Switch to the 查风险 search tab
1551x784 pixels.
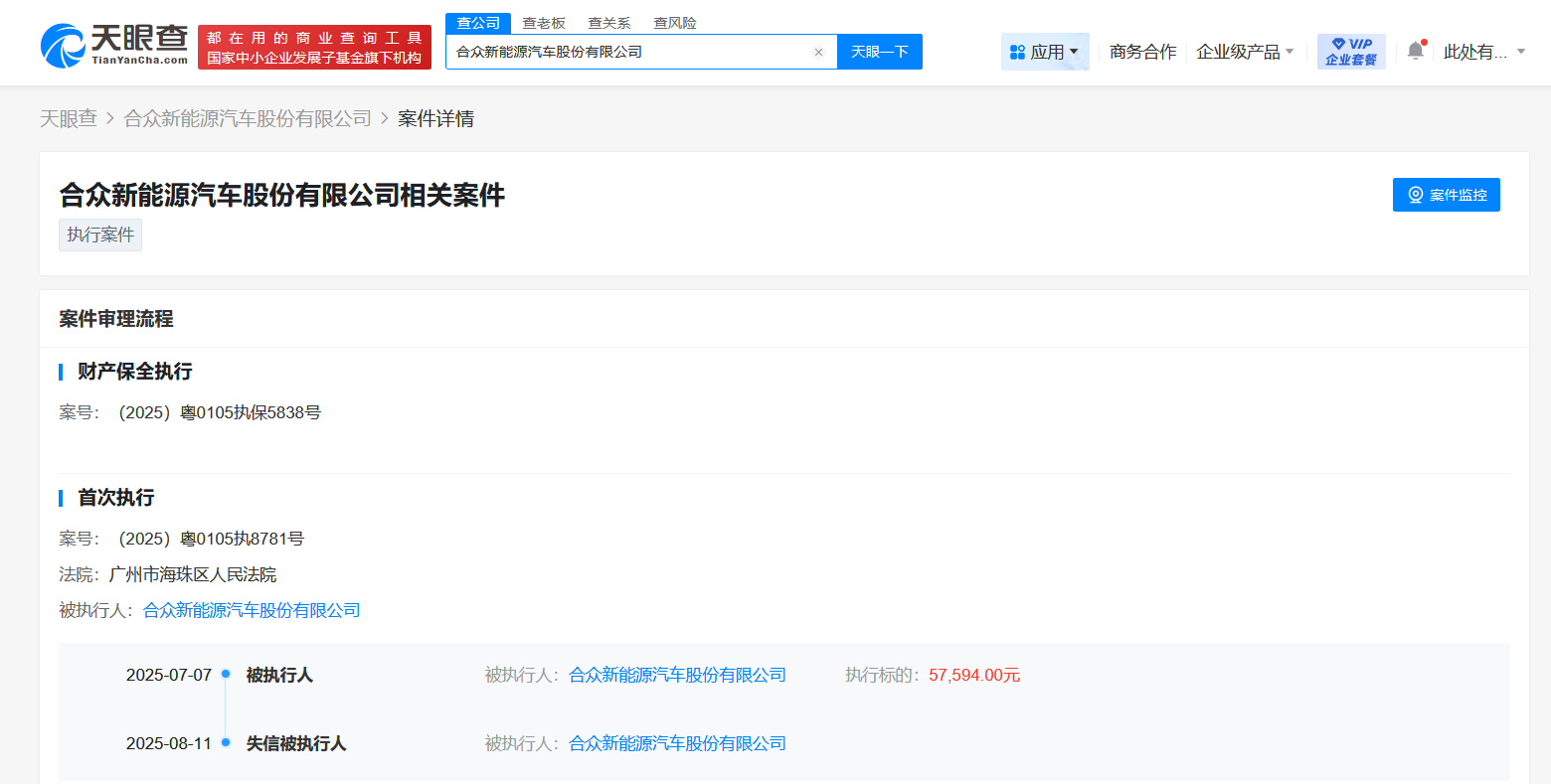click(674, 22)
